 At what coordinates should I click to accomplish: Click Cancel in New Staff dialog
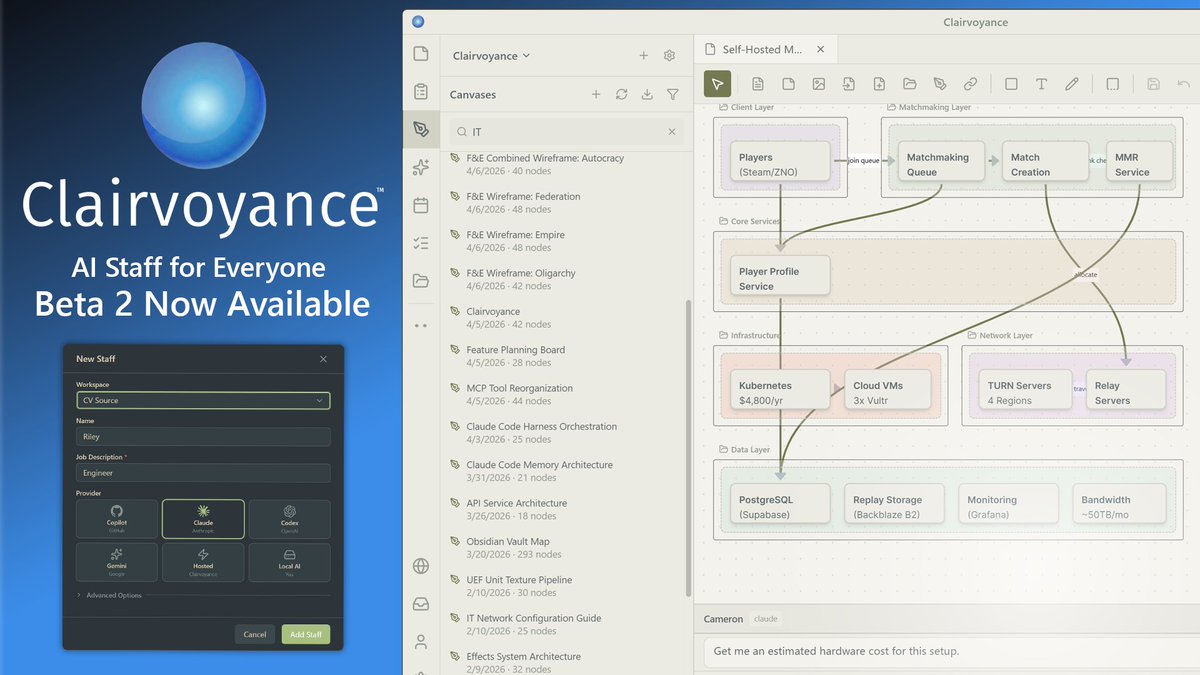pyautogui.click(x=255, y=634)
